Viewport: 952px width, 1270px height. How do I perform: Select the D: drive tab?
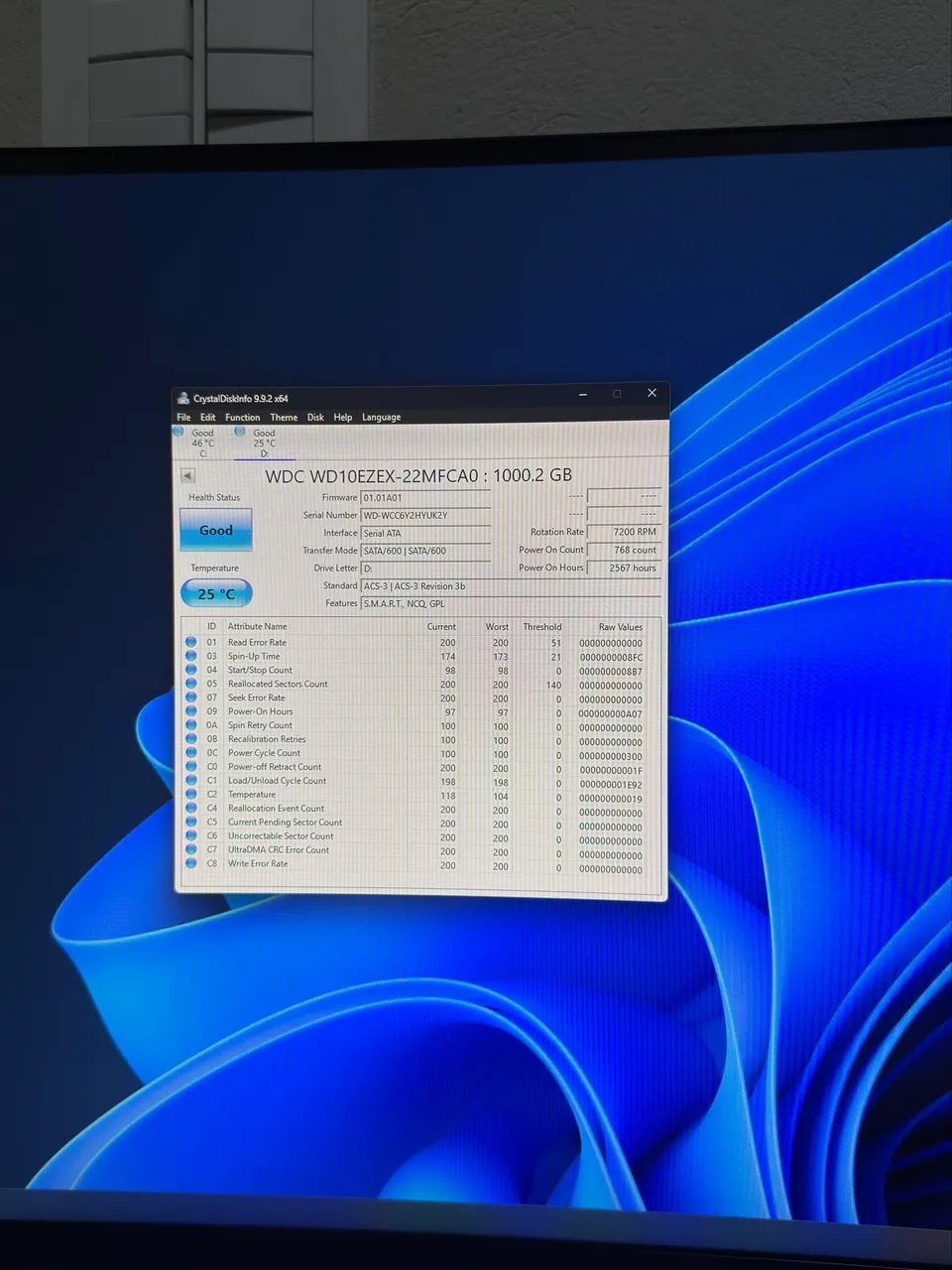(264, 443)
